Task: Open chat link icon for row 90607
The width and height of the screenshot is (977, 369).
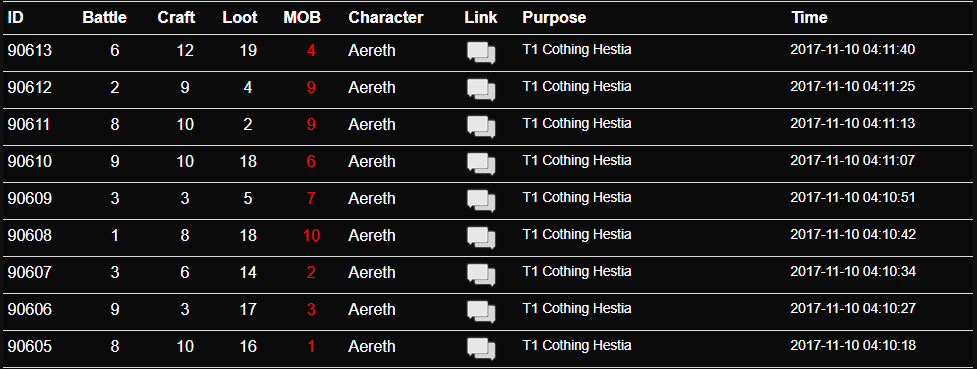Action: coord(481,276)
